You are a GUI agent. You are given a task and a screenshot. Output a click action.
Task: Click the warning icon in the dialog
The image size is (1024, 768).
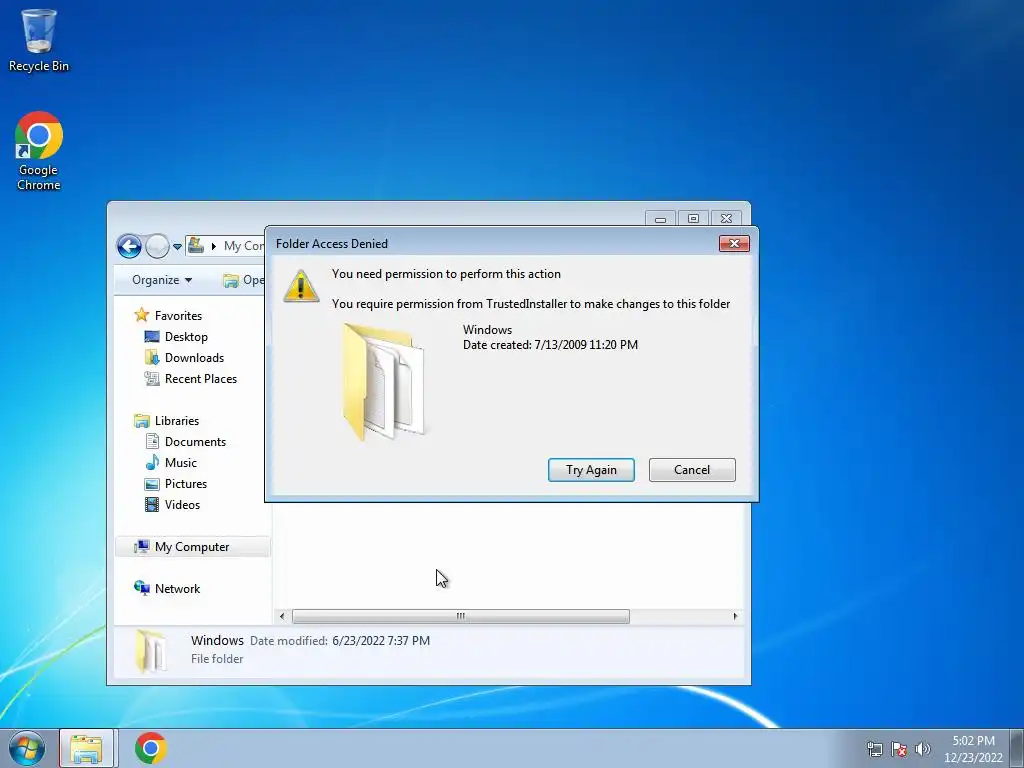[300, 286]
